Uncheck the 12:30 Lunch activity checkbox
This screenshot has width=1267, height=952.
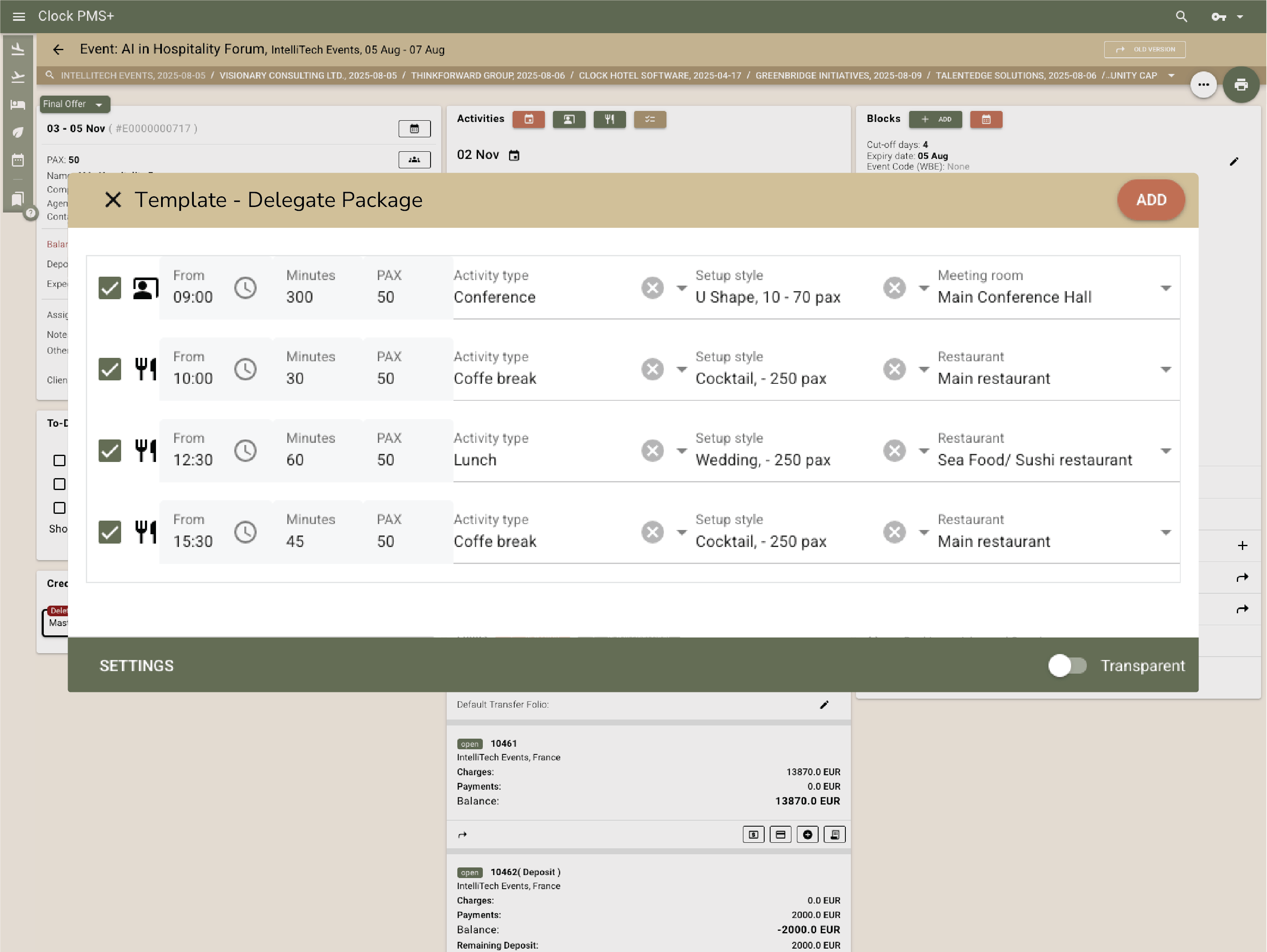tap(109, 451)
